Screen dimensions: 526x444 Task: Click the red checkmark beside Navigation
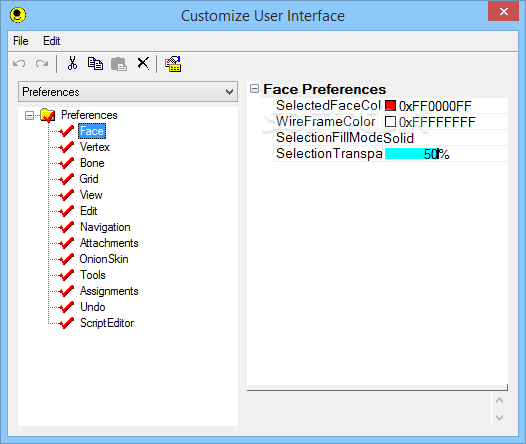point(66,227)
